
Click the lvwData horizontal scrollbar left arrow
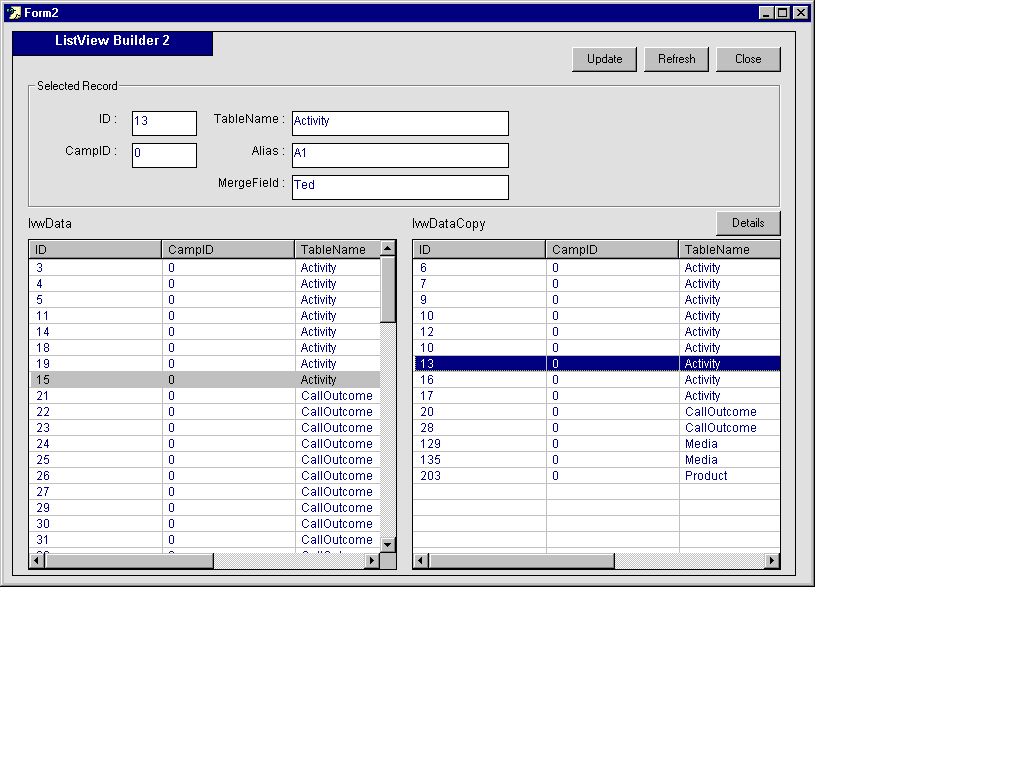coord(37,561)
